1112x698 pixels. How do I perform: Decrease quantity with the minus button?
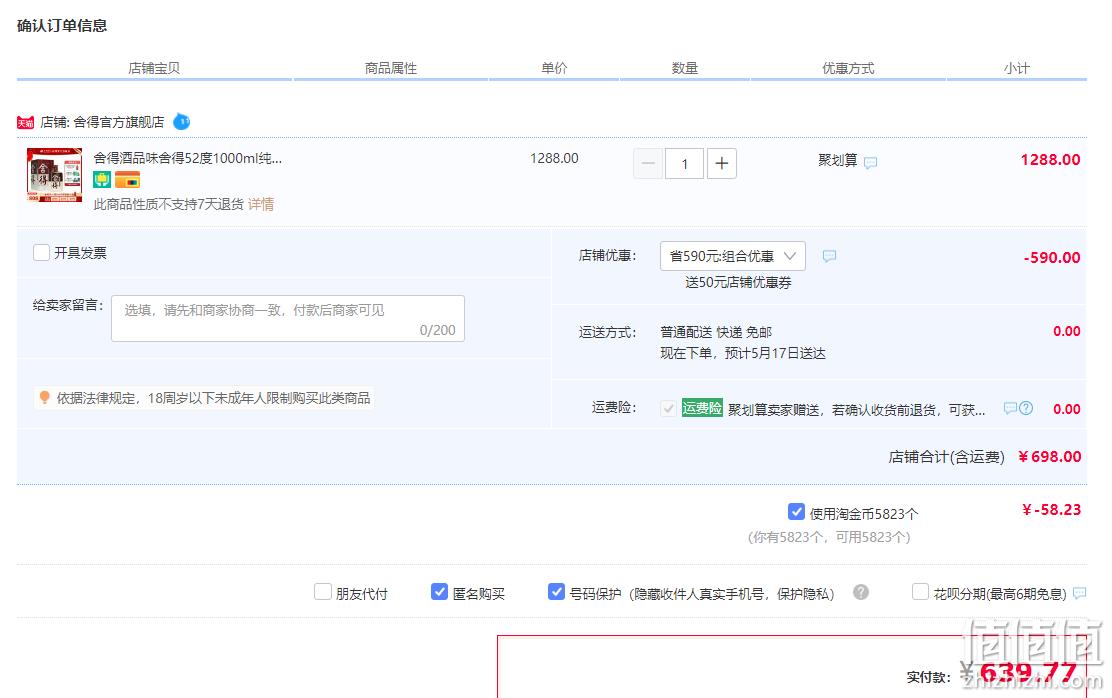coord(648,164)
